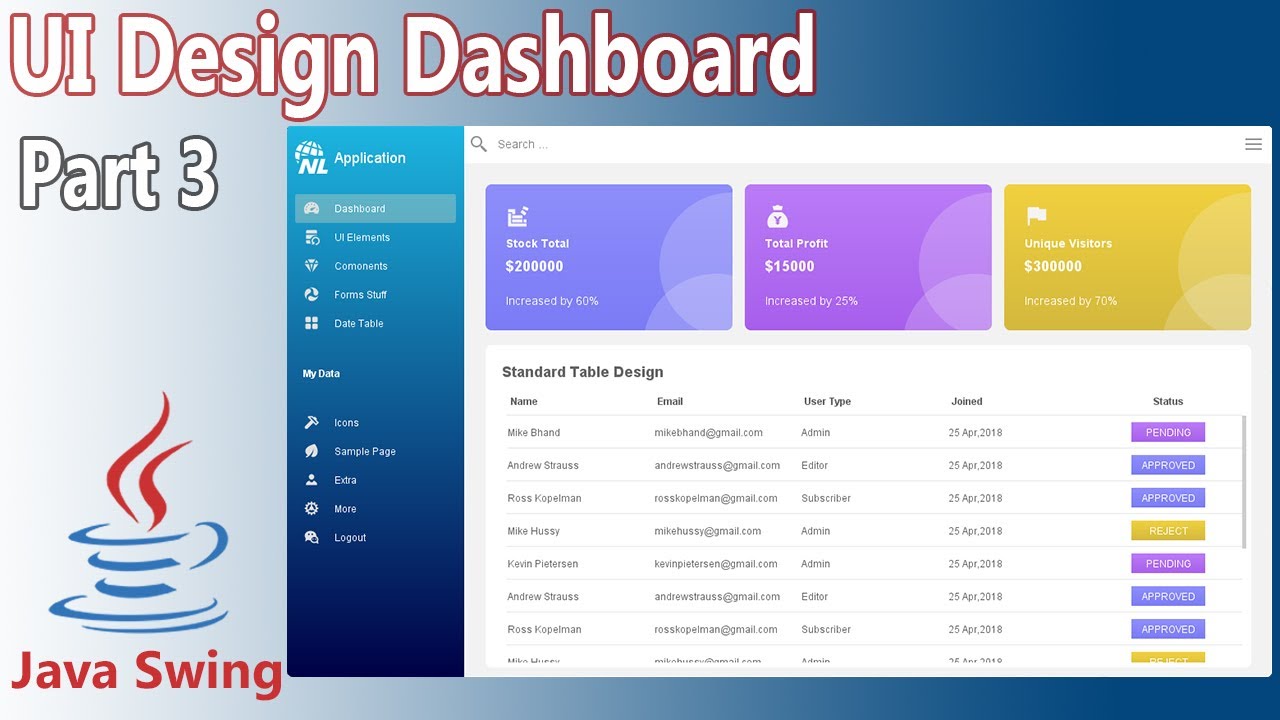The image size is (1280, 720).
Task: Select UI Elements in the sidebar
Action: tap(375, 237)
